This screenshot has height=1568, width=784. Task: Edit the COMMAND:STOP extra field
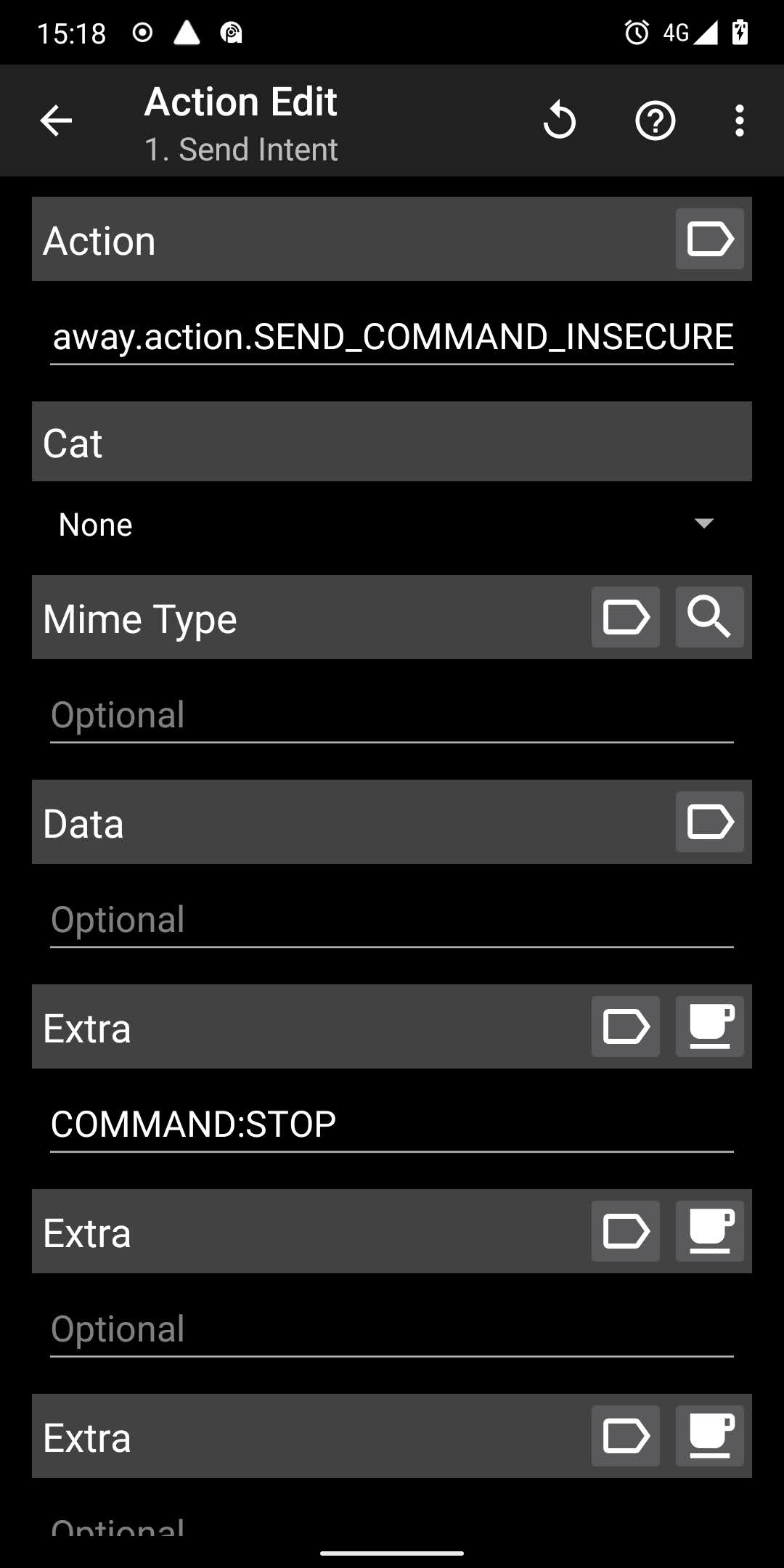[392, 1125]
